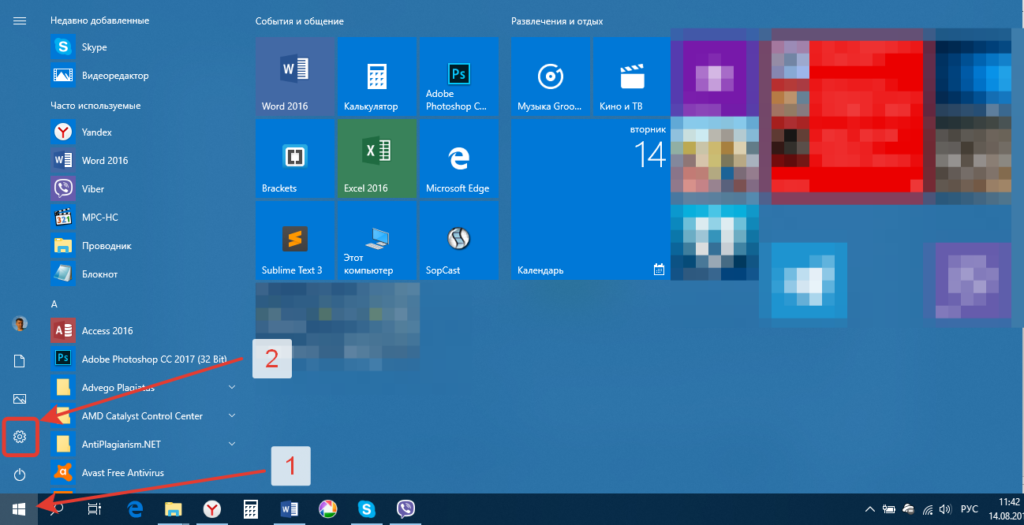Open Yandex browser from the taskbar
This screenshot has height=525, width=1024.
pyautogui.click(x=212, y=509)
